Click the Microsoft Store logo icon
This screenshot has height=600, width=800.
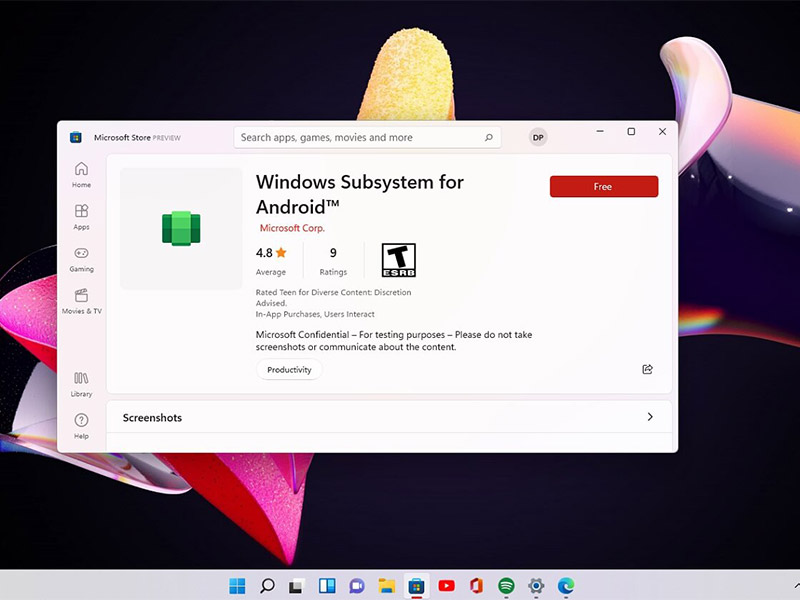76,137
